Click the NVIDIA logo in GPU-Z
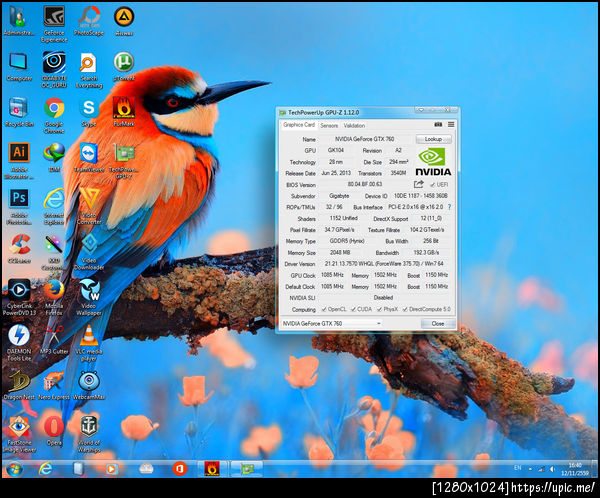 coord(433,161)
